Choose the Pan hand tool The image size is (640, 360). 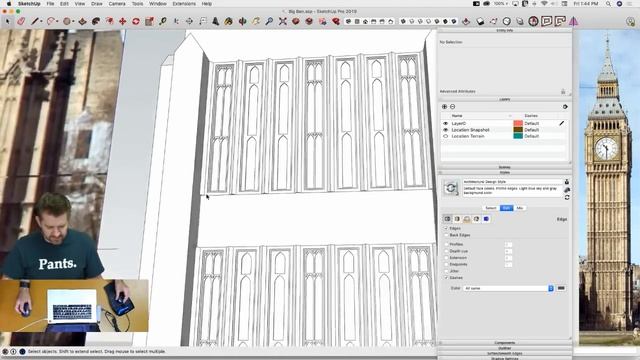[x=256, y=21]
